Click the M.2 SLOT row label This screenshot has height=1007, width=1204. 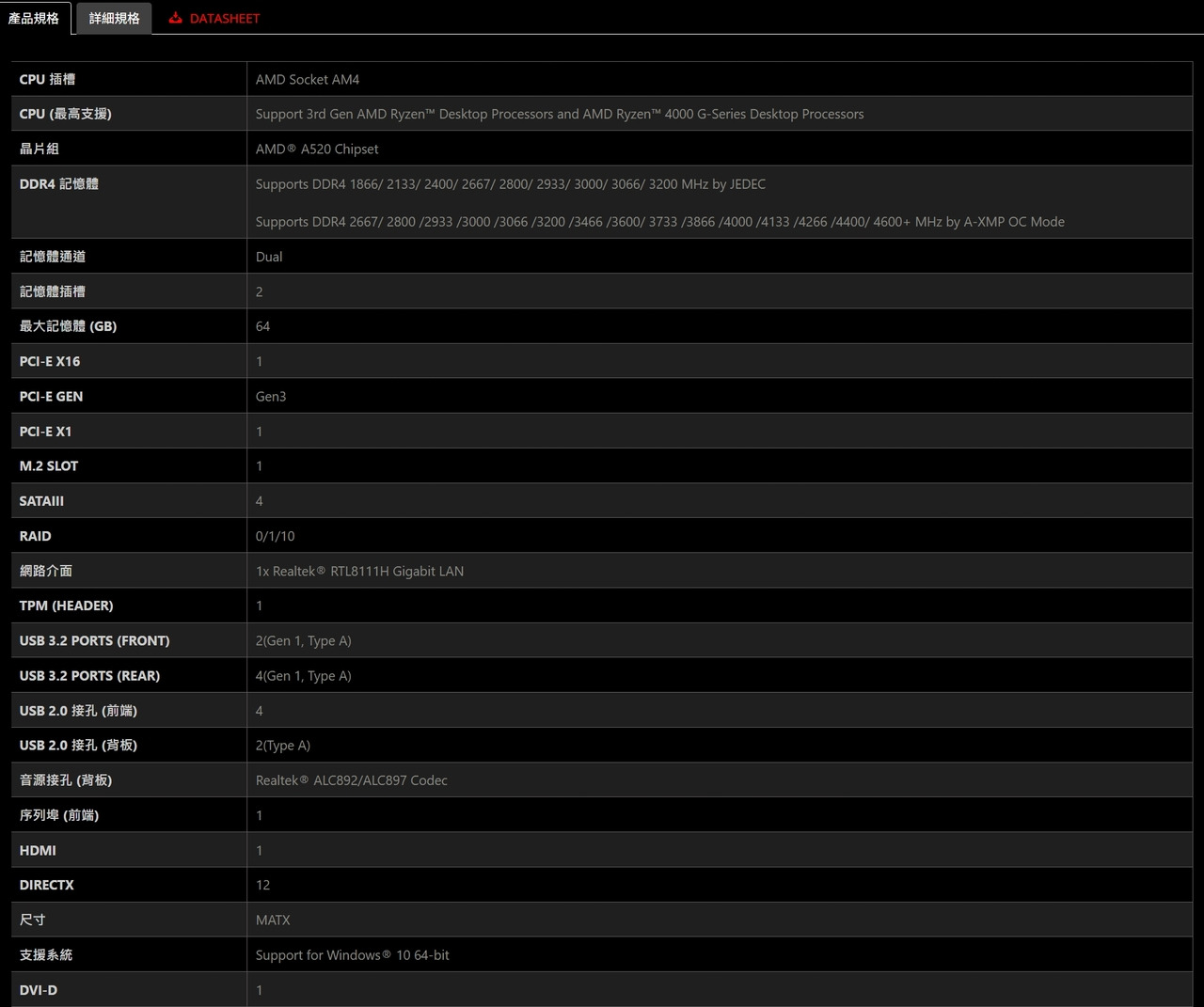click(49, 466)
